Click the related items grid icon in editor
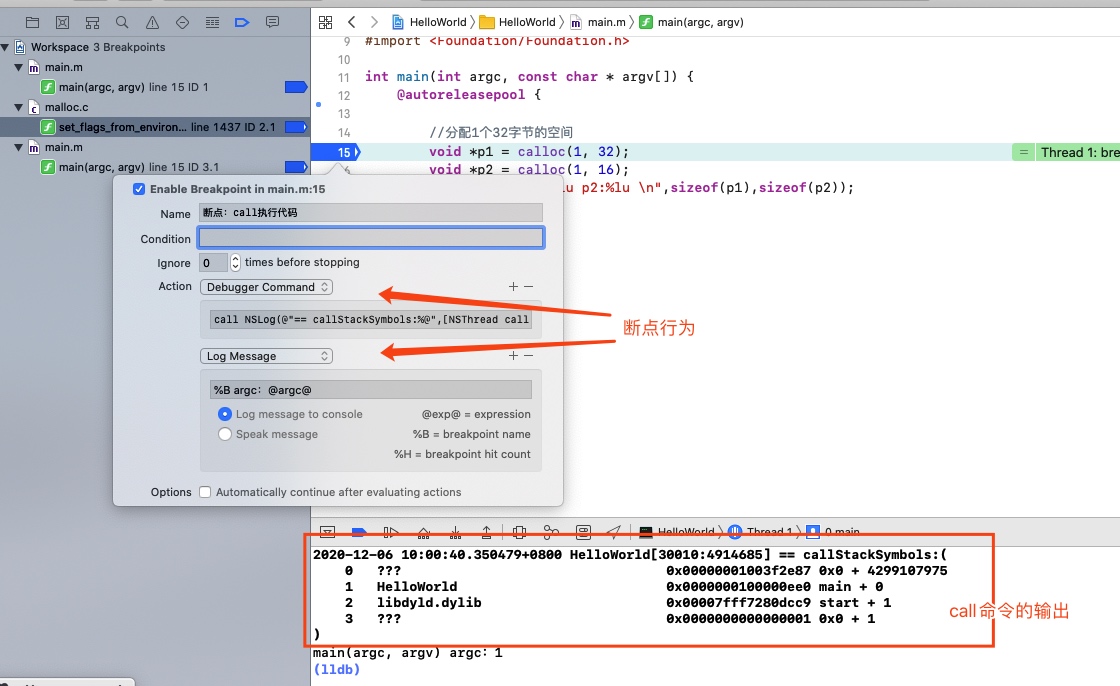The width and height of the screenshot is (1120, 686). click(324, 22)
